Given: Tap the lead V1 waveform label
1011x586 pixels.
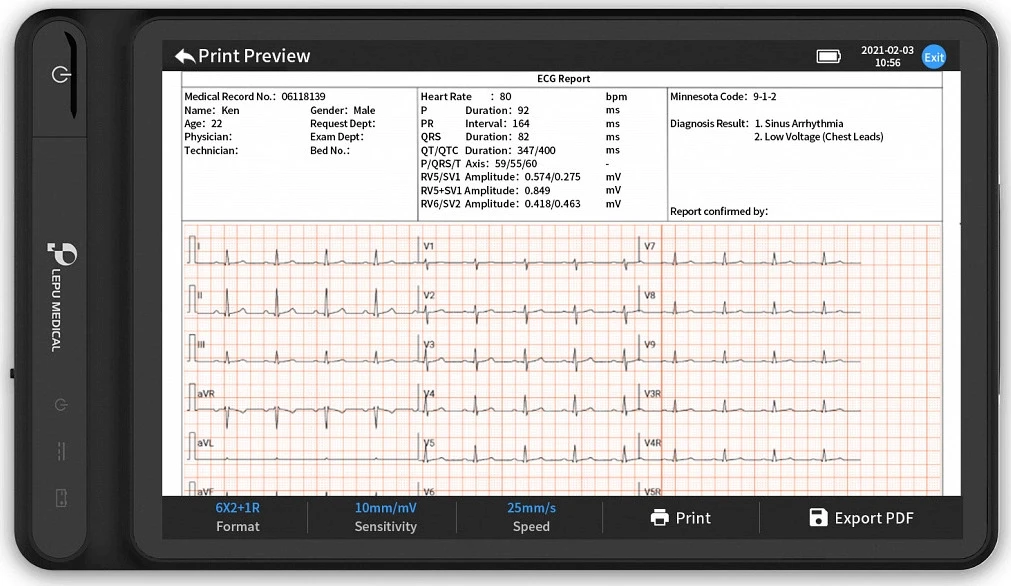Looking at the screenshot, I should 428,246.
